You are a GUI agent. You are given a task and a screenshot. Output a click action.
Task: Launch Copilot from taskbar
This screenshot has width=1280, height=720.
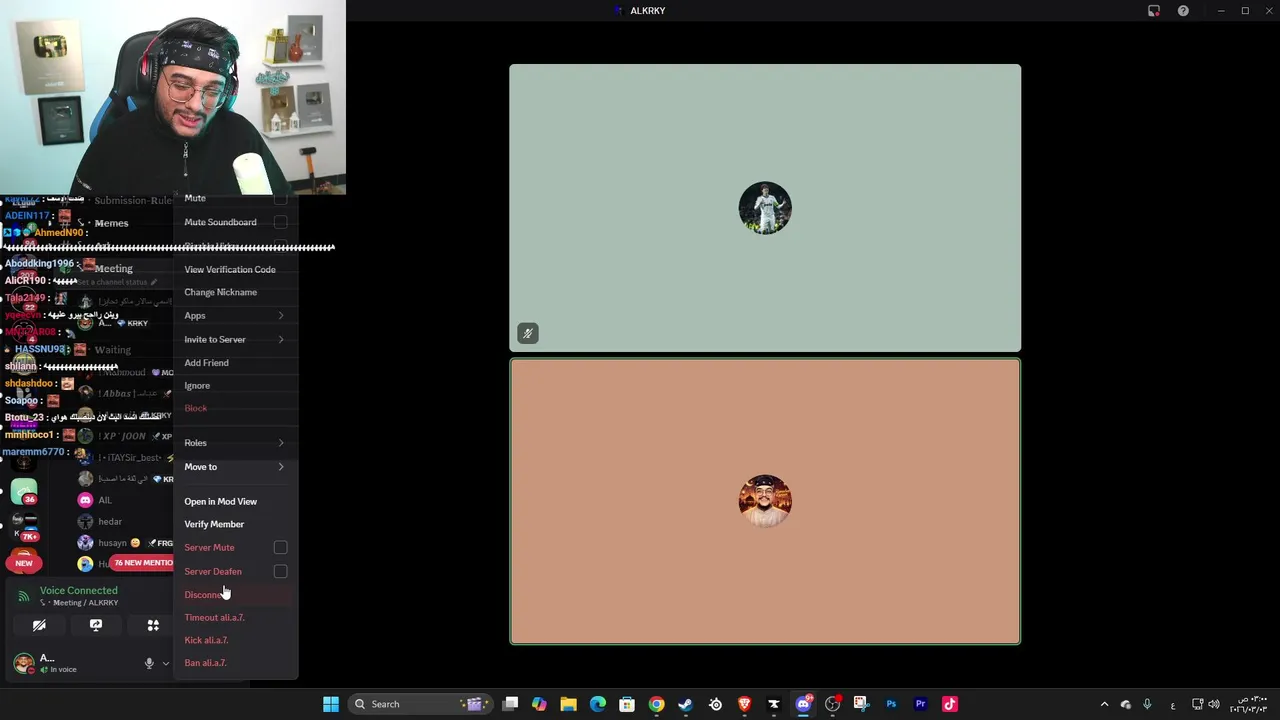[x=539, y=704]
